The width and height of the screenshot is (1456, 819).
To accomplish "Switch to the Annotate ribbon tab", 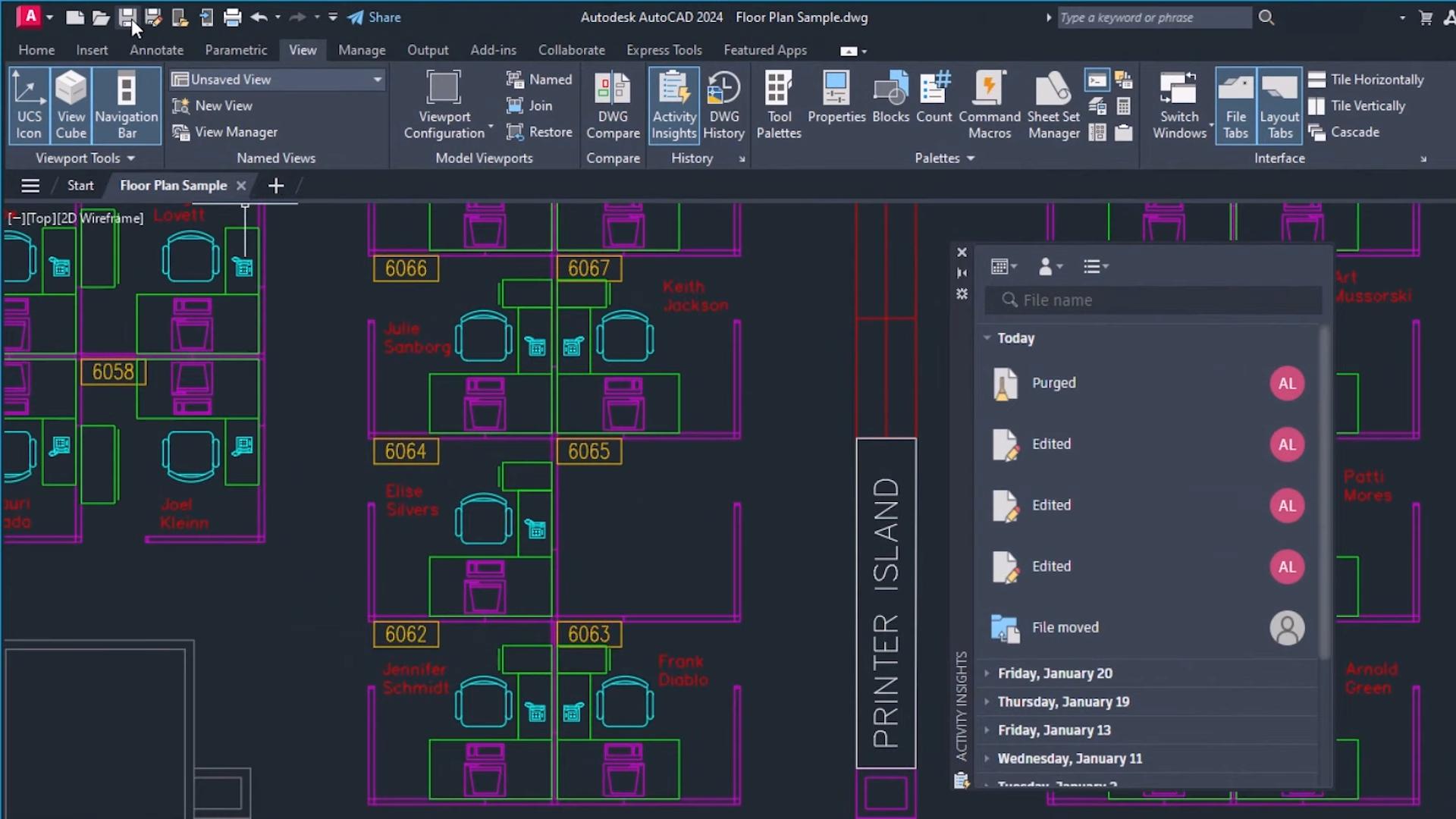I will pos(156,50).
